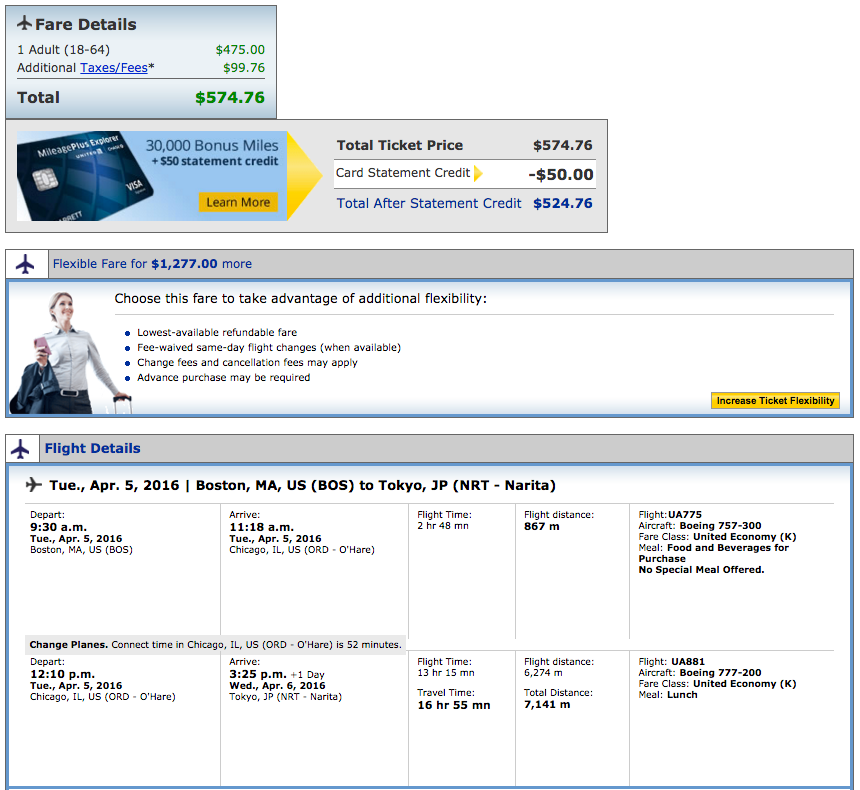Click the small plane icon before Tue., Apr. 5
The width and height of the screenshot is (860, 790).
[x=34, y=485]
